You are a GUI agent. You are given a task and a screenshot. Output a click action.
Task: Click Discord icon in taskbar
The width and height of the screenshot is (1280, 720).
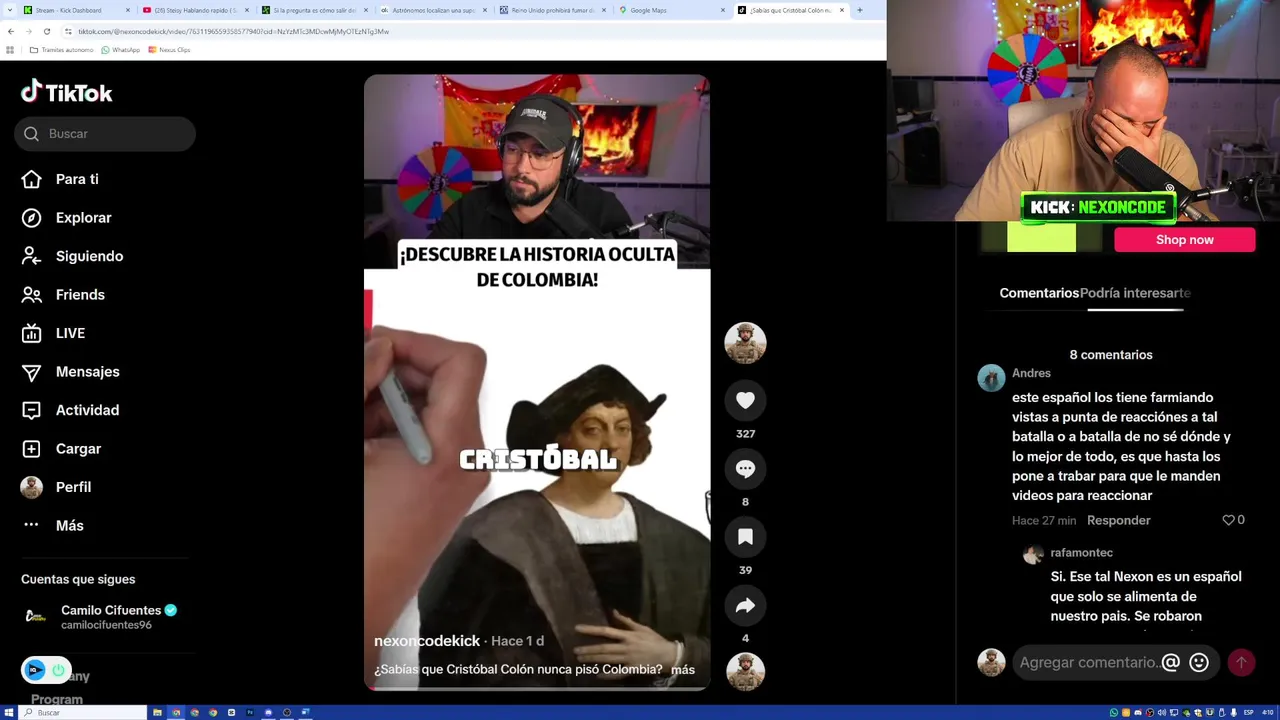point(268,712)
